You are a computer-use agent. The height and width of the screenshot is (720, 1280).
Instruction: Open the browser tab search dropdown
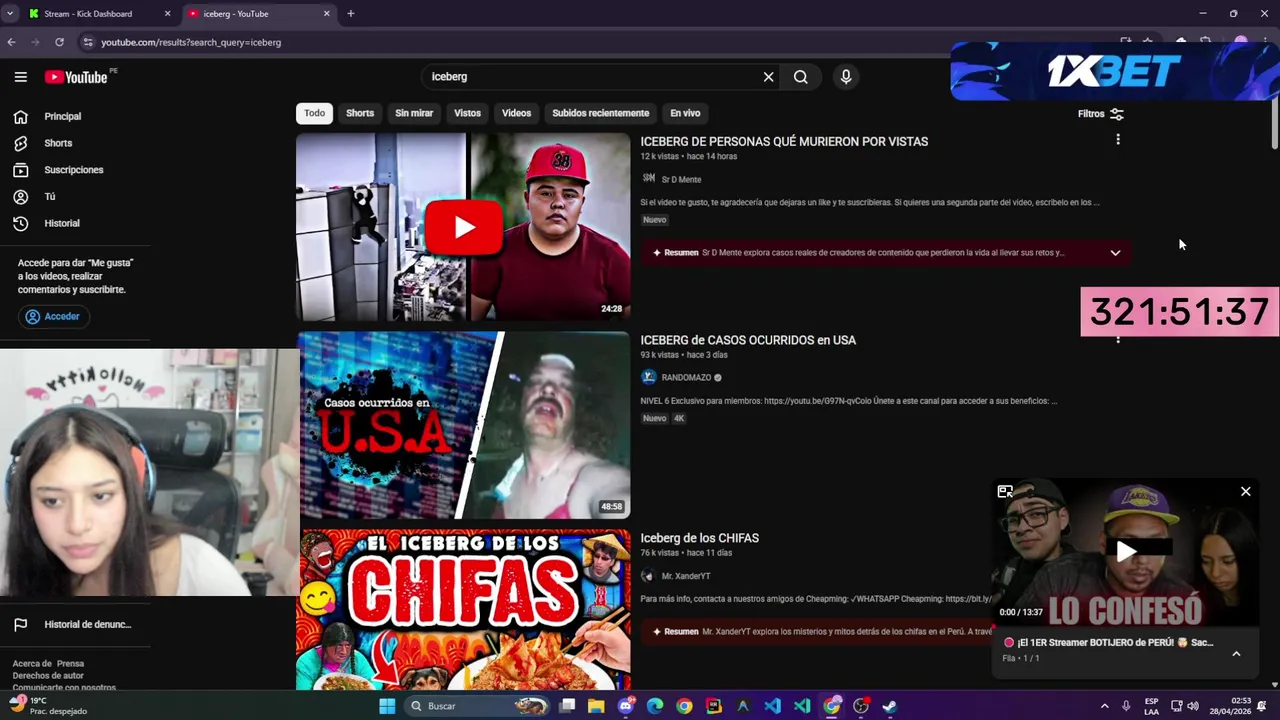coord(9,14)
